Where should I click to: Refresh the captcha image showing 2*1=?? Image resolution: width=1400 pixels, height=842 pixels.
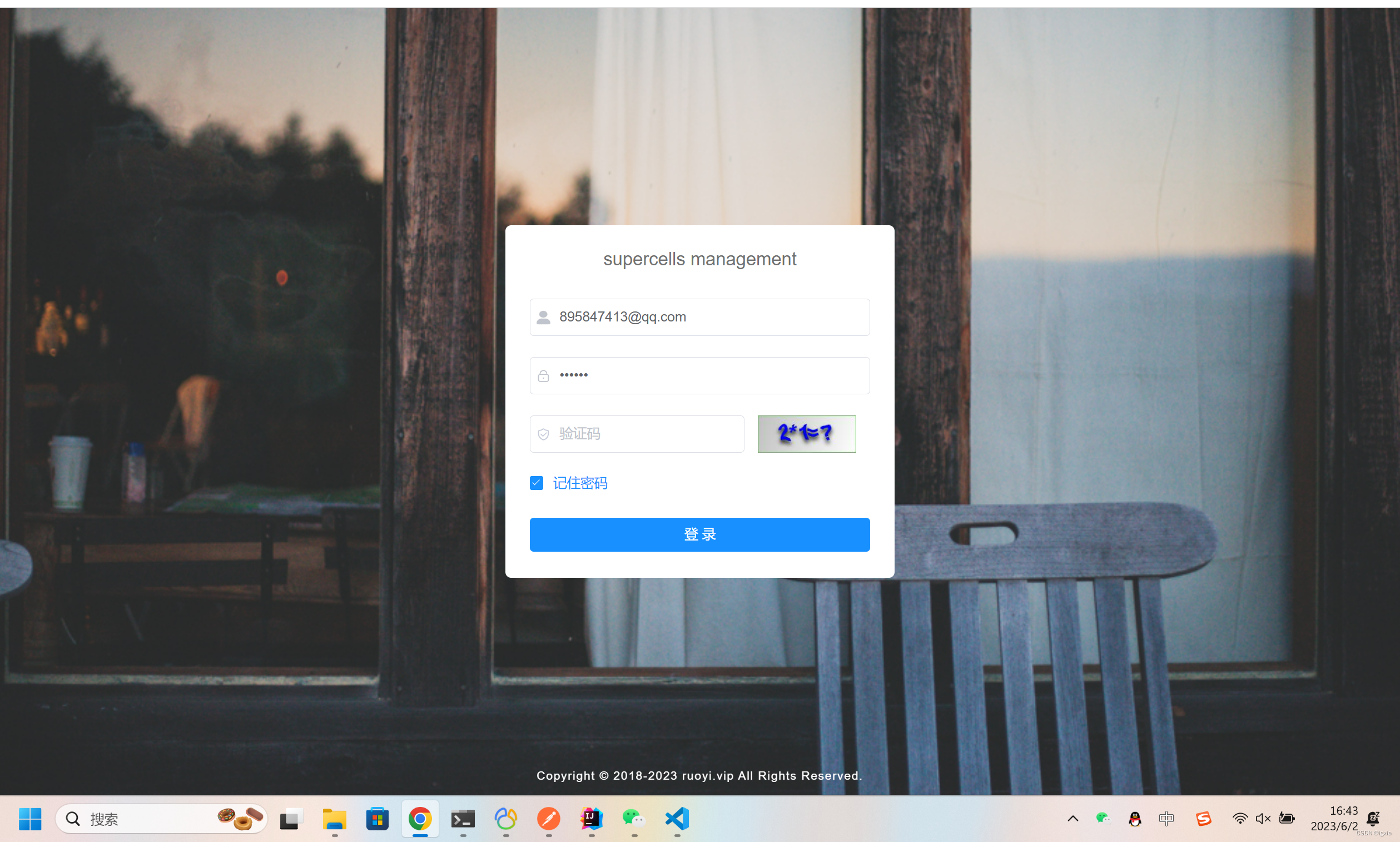(806, 434)
